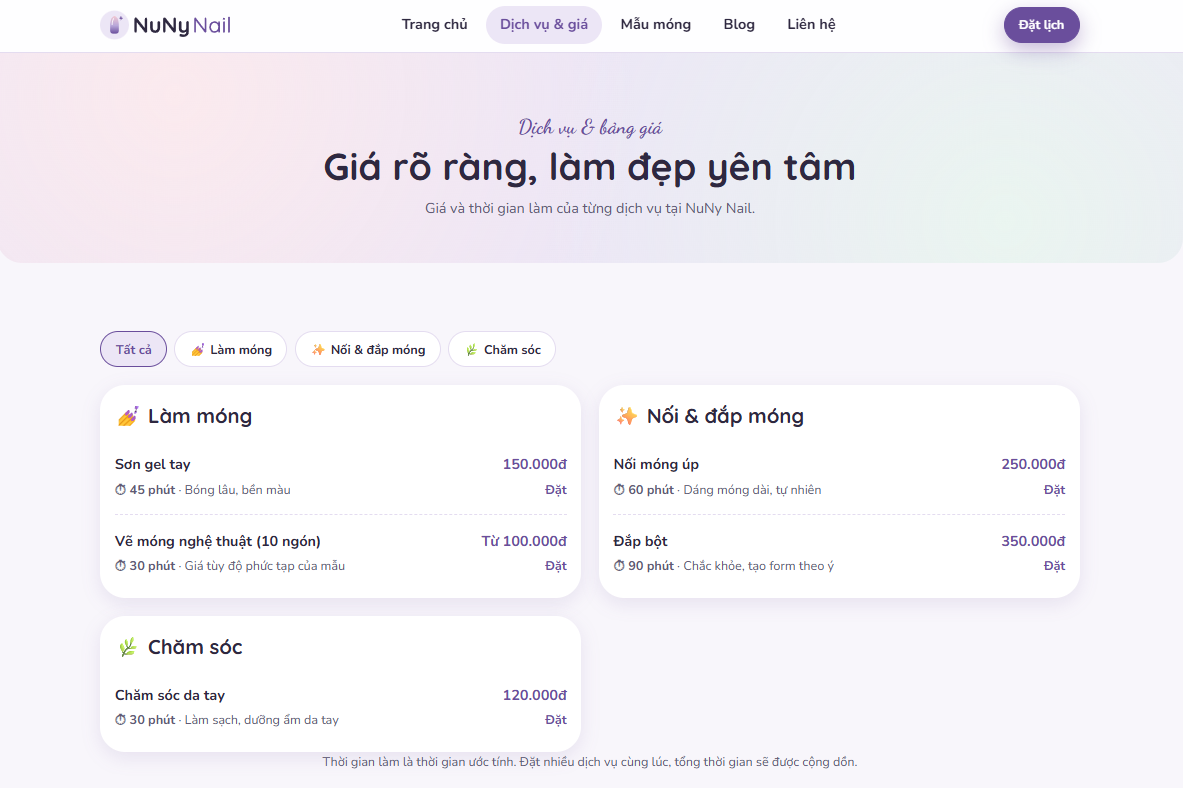The image size is (1183, 788).
Task: Click the 120.000đ price
Action: (535, 695)
